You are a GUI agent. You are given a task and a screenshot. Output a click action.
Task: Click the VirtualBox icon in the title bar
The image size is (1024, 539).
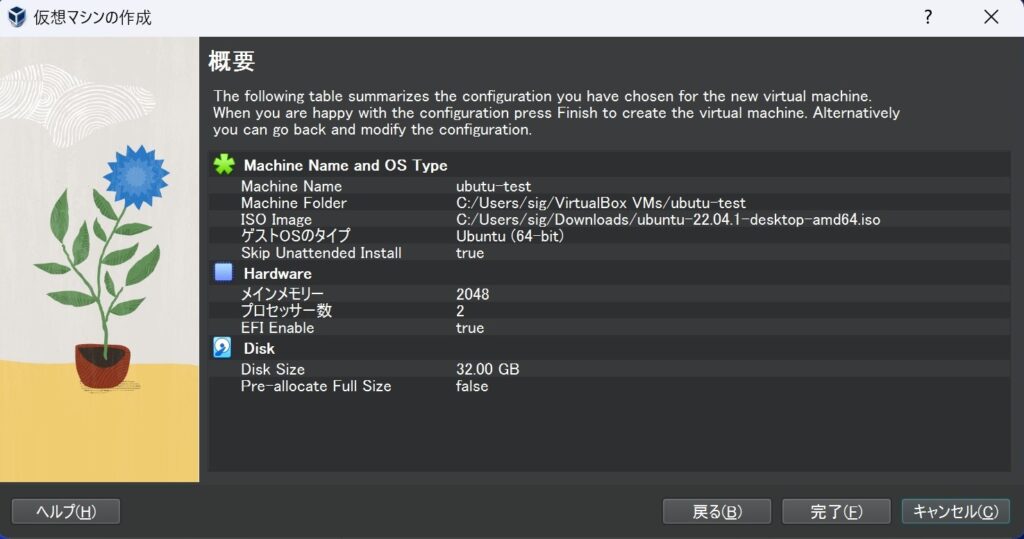point(17,17)
